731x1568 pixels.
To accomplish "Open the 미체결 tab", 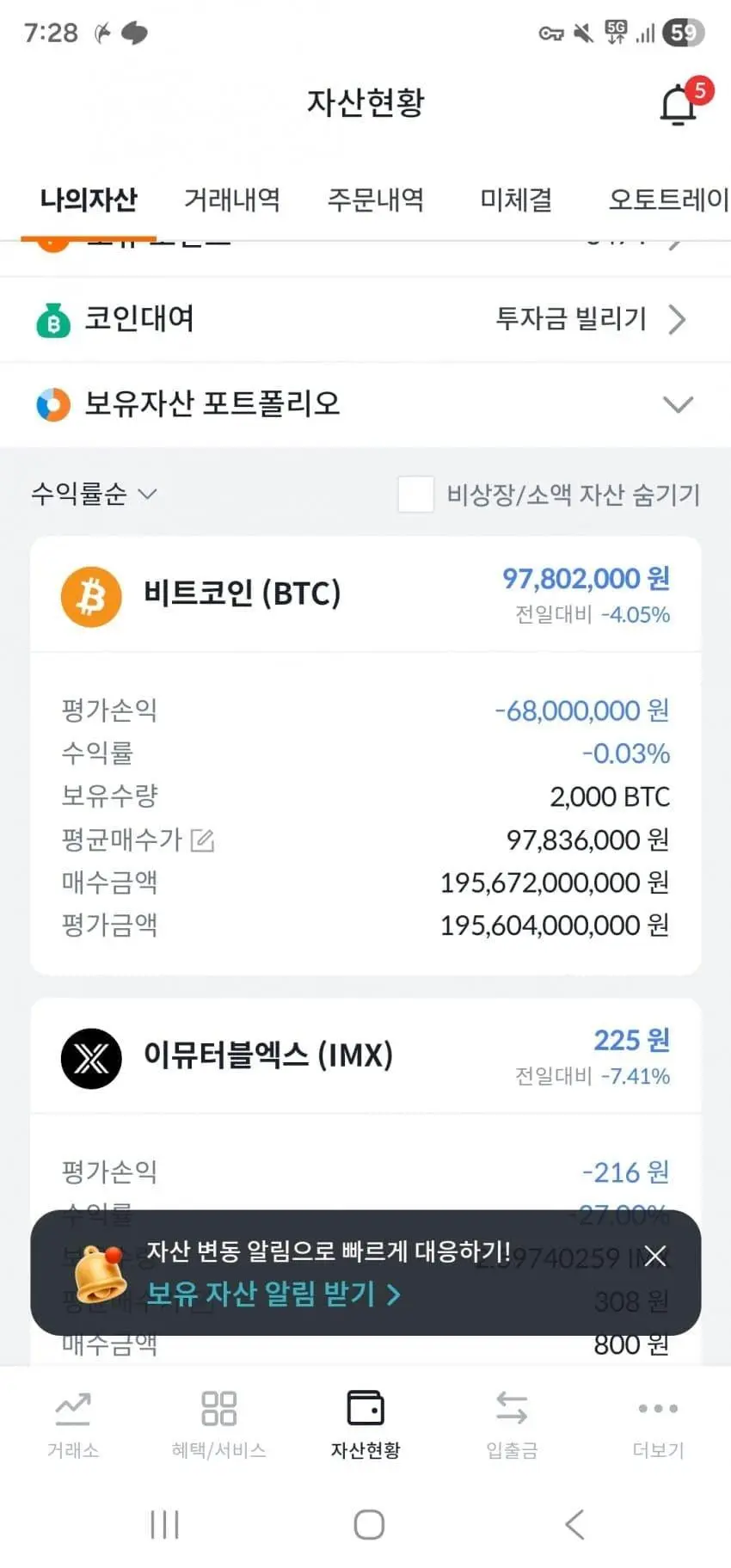I will point(516,200).
